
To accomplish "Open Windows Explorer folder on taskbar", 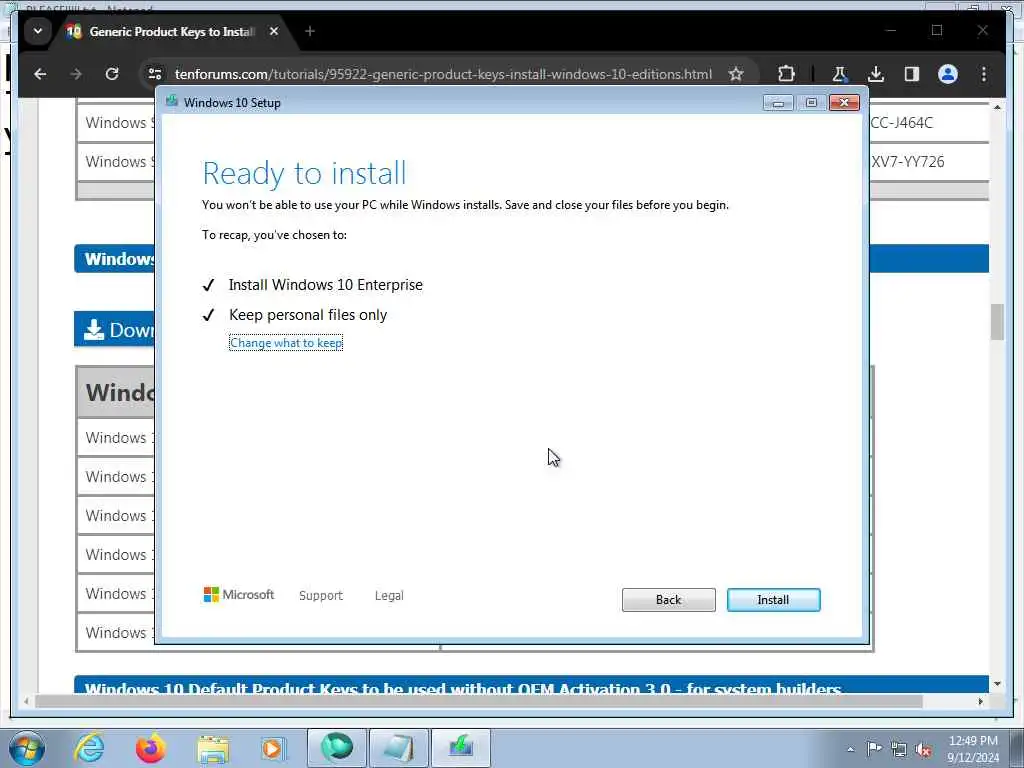I will [x=213, y=748].
